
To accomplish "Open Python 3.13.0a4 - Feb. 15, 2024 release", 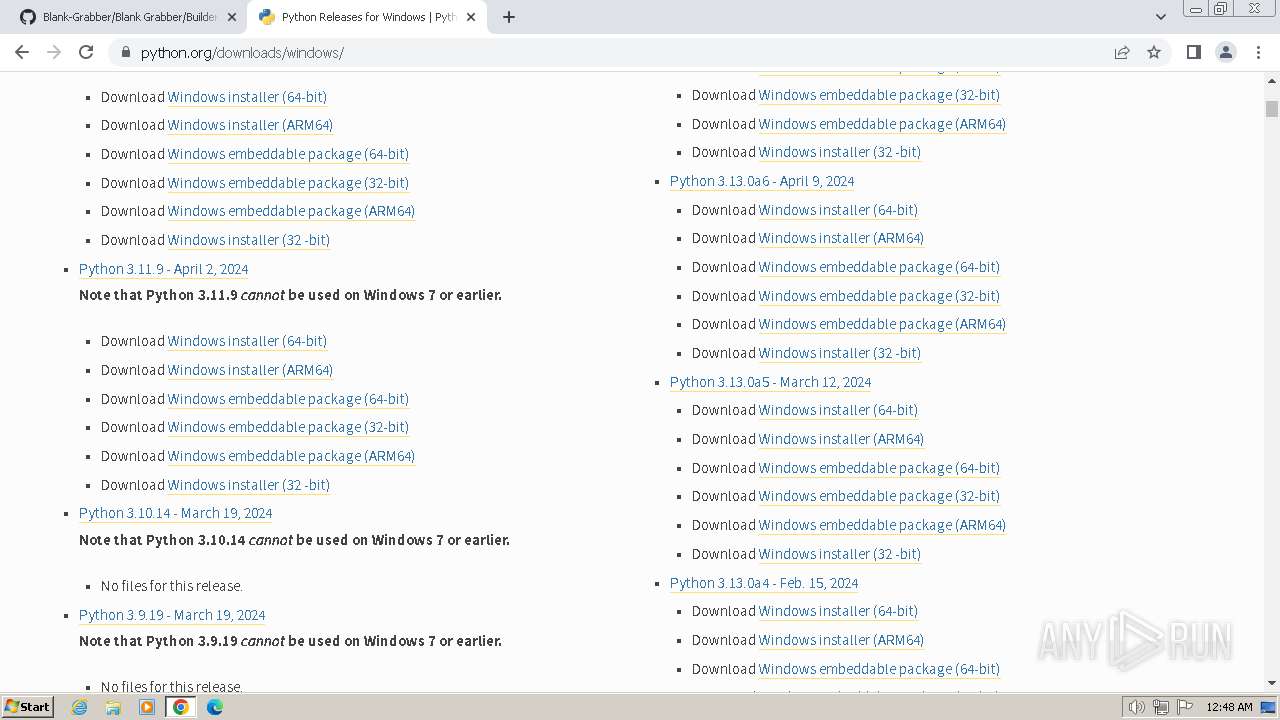I will [764, 583].
